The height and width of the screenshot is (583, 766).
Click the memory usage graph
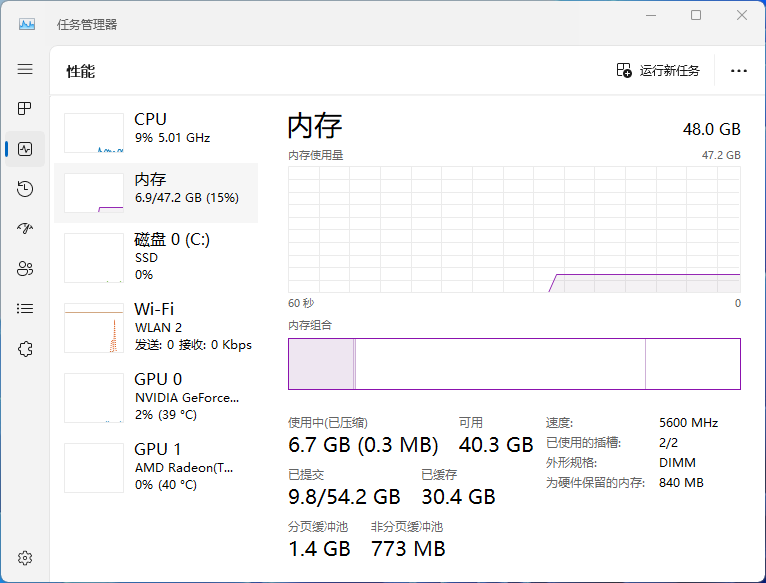click(514, 229)
